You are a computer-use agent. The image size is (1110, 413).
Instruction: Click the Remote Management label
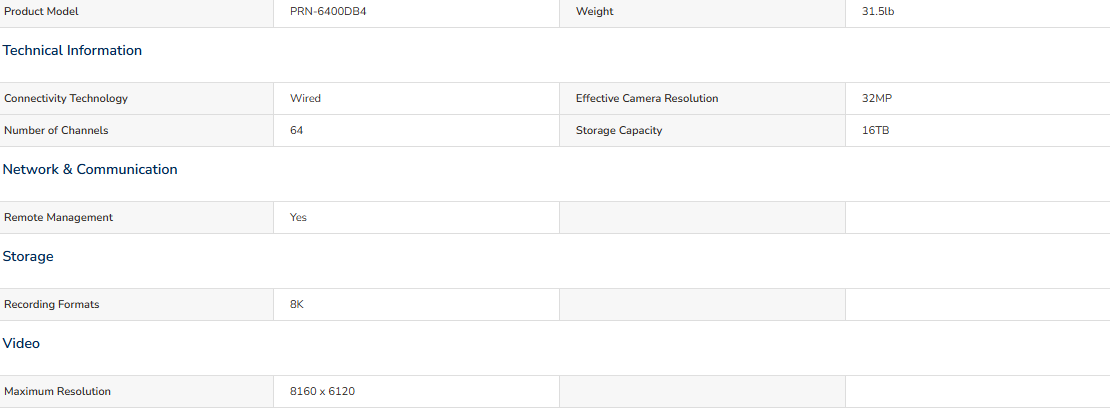(x=59, y=217)
